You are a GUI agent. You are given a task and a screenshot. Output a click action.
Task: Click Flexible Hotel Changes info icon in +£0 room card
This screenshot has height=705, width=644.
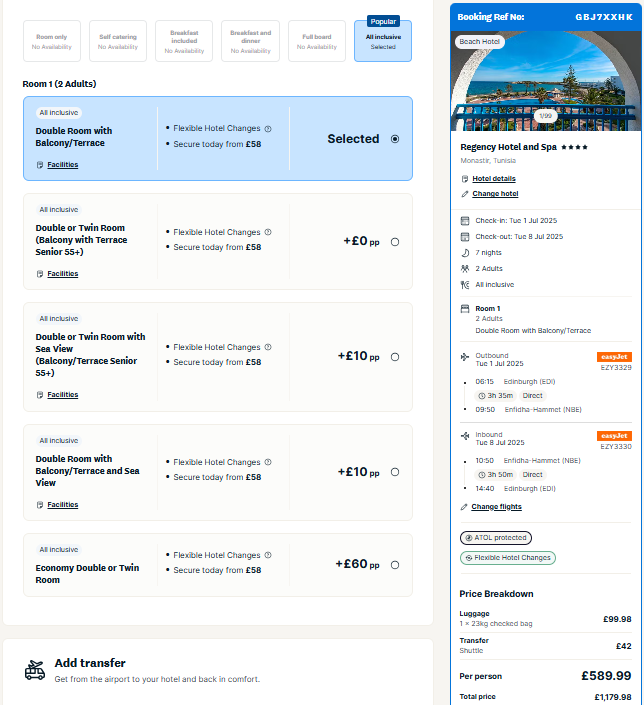pyautogui.click(x=268, y=232)
